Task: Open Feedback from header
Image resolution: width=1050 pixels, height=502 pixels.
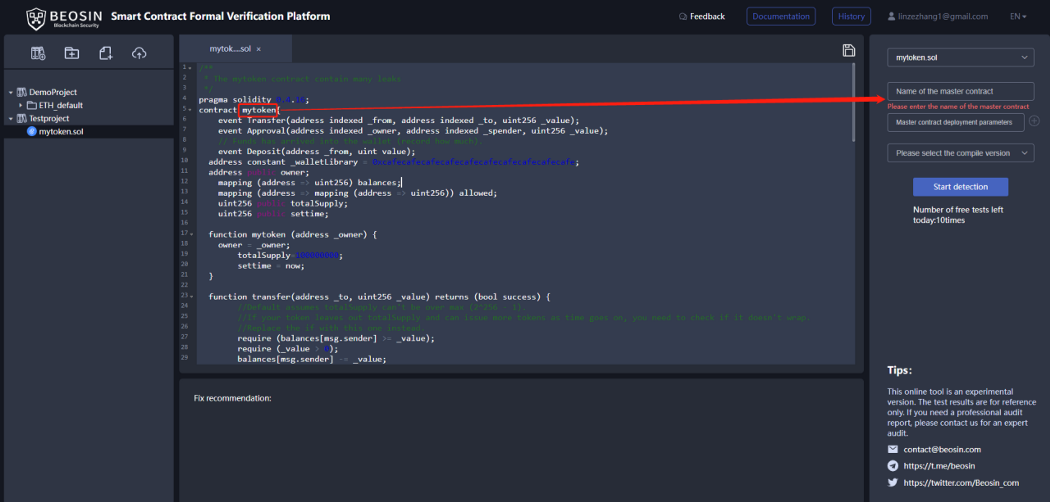Action: 702,16
